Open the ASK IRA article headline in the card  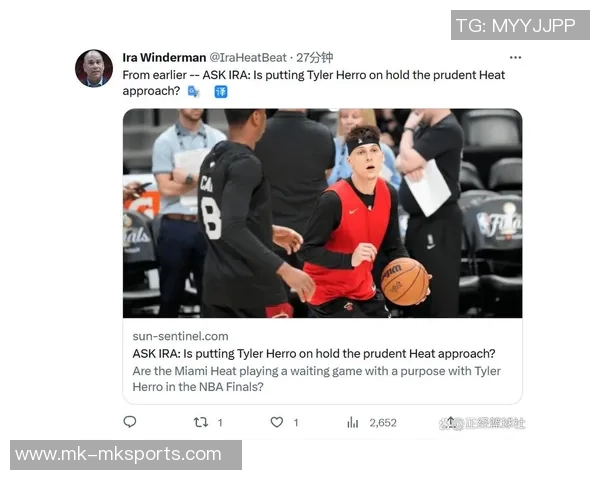click(314, 353)
